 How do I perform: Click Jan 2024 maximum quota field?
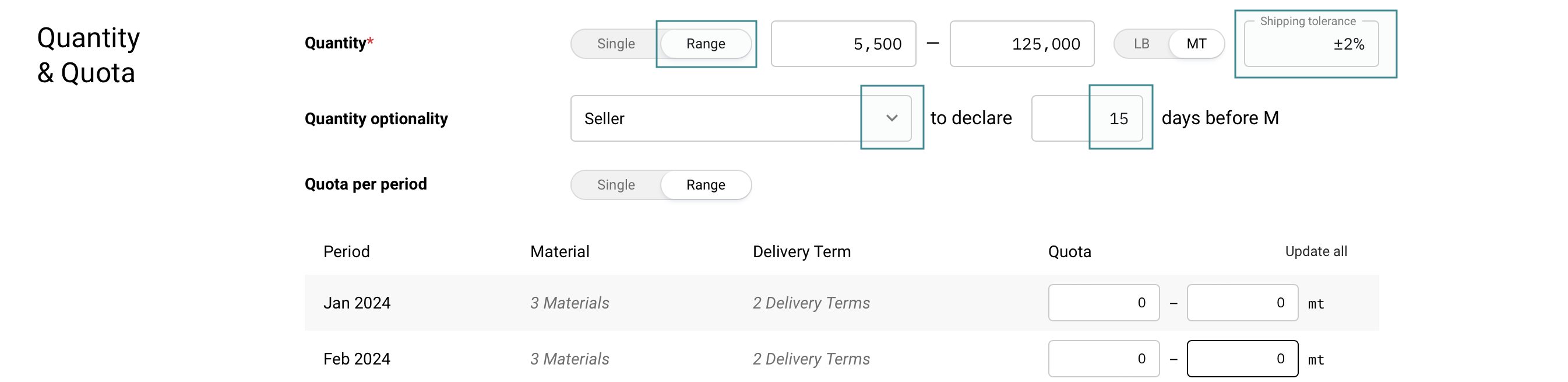click(1242, 303)
